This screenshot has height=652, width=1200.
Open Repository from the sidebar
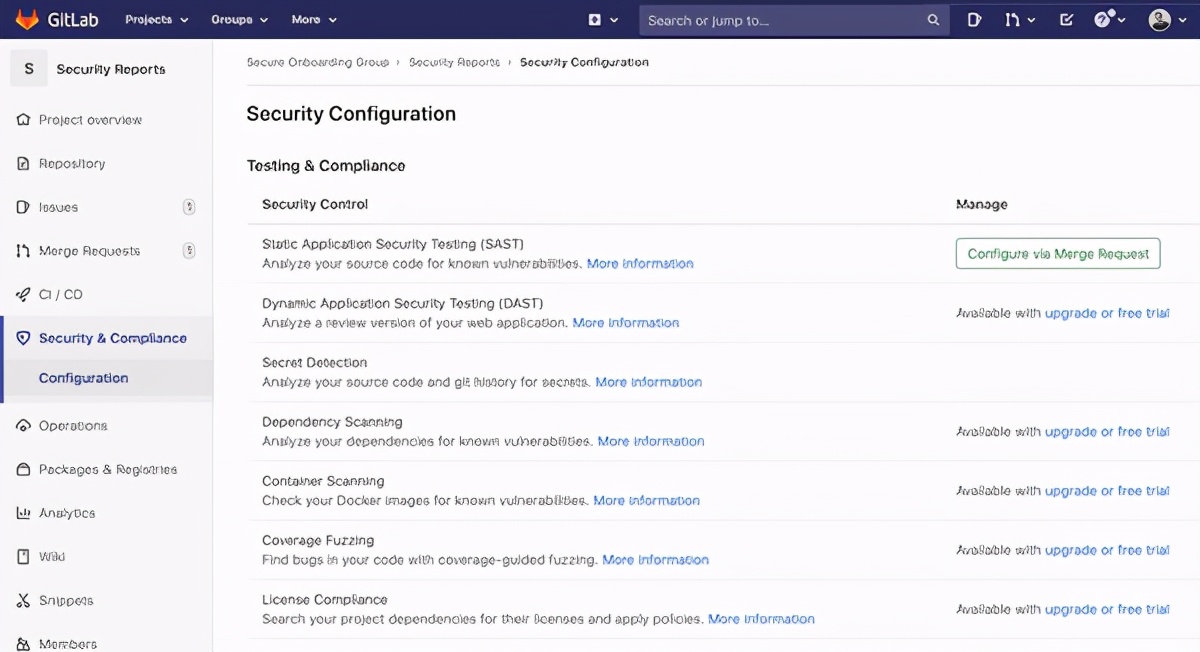72,164
